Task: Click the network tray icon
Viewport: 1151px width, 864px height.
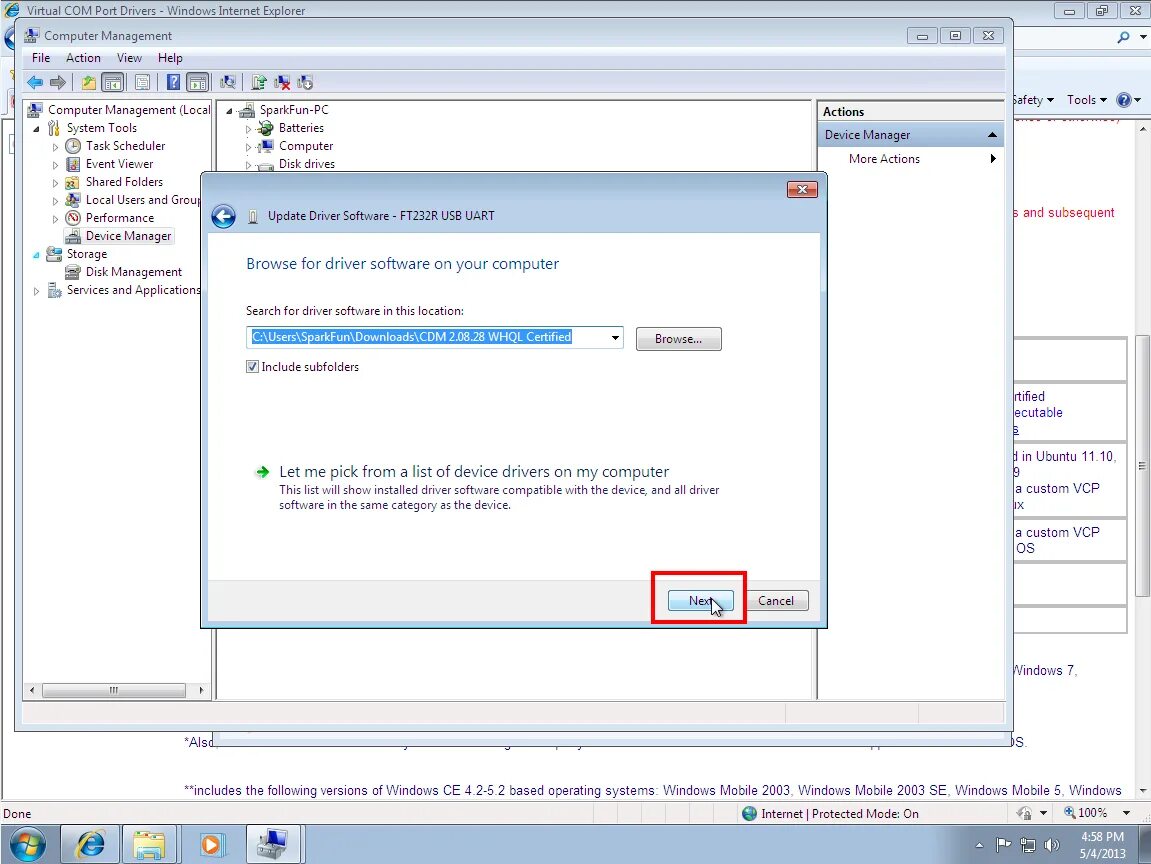Action: click(x=1028, y=845)
